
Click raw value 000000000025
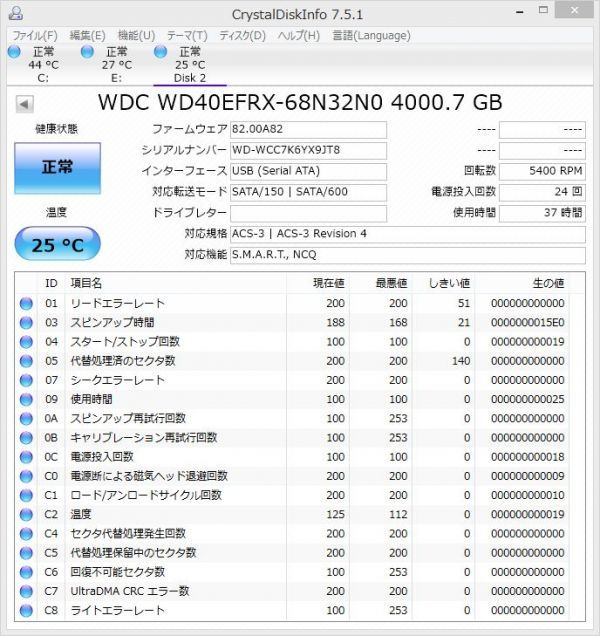pyautogui.click(x=527, y=400)
